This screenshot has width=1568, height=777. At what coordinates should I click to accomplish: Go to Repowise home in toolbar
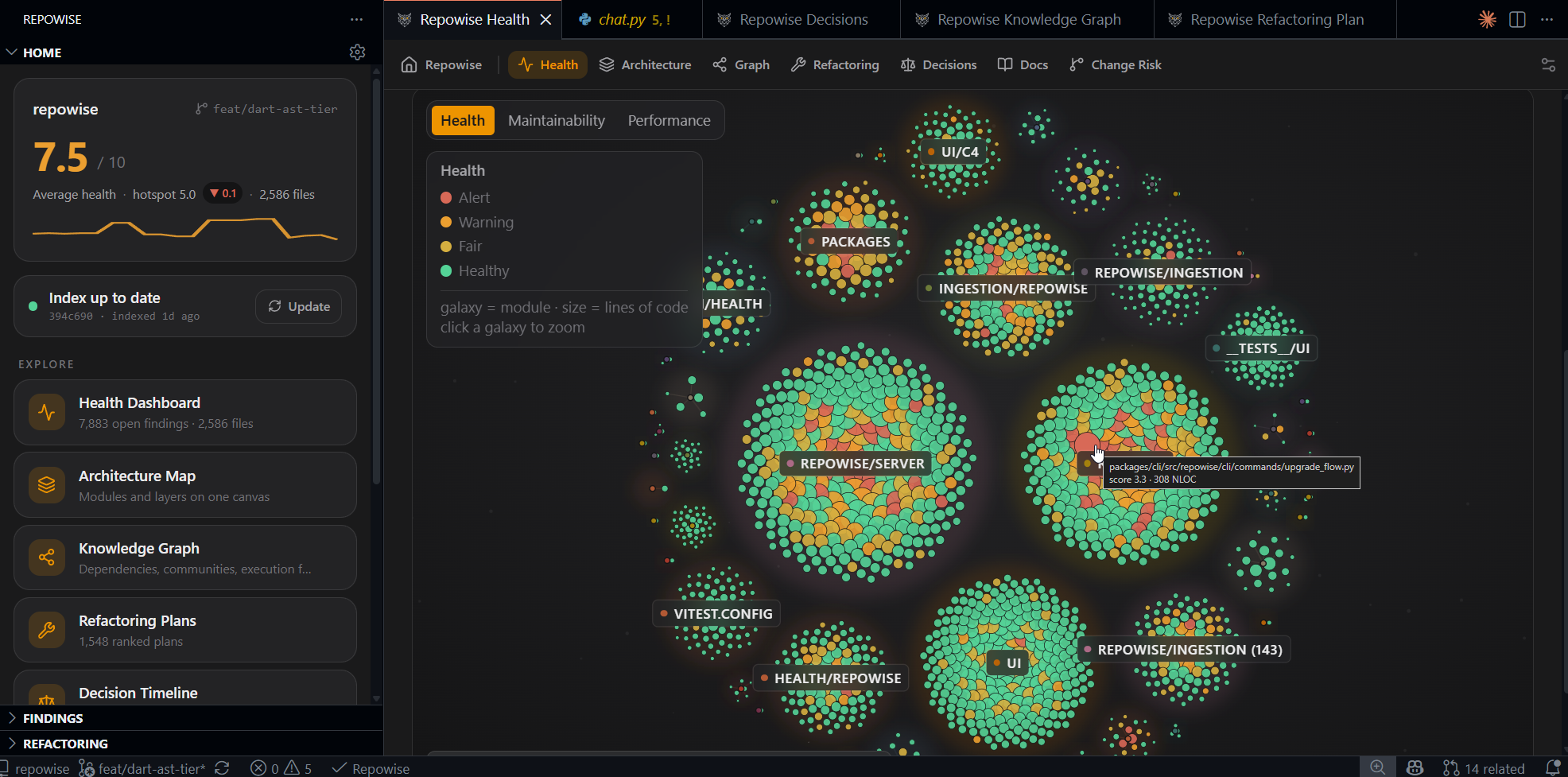pos(441,64)
